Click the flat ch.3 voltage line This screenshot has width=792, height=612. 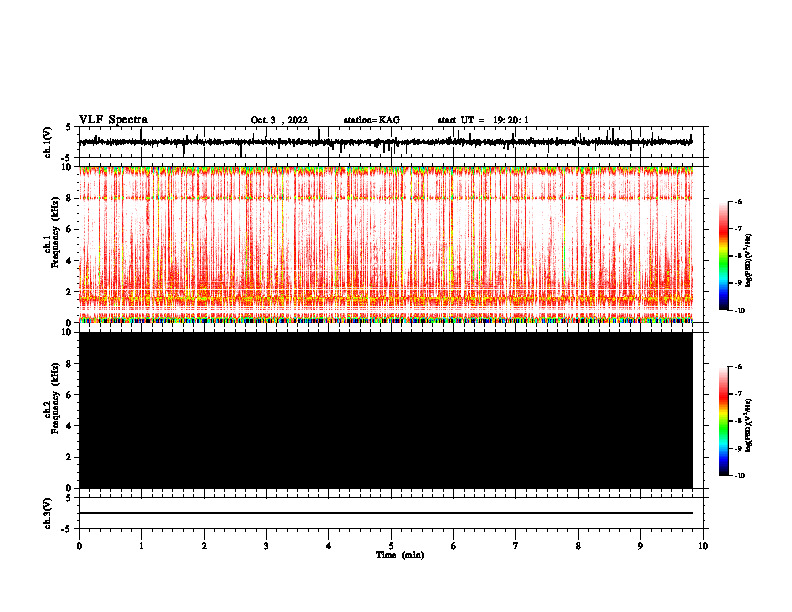pos(386,513)
